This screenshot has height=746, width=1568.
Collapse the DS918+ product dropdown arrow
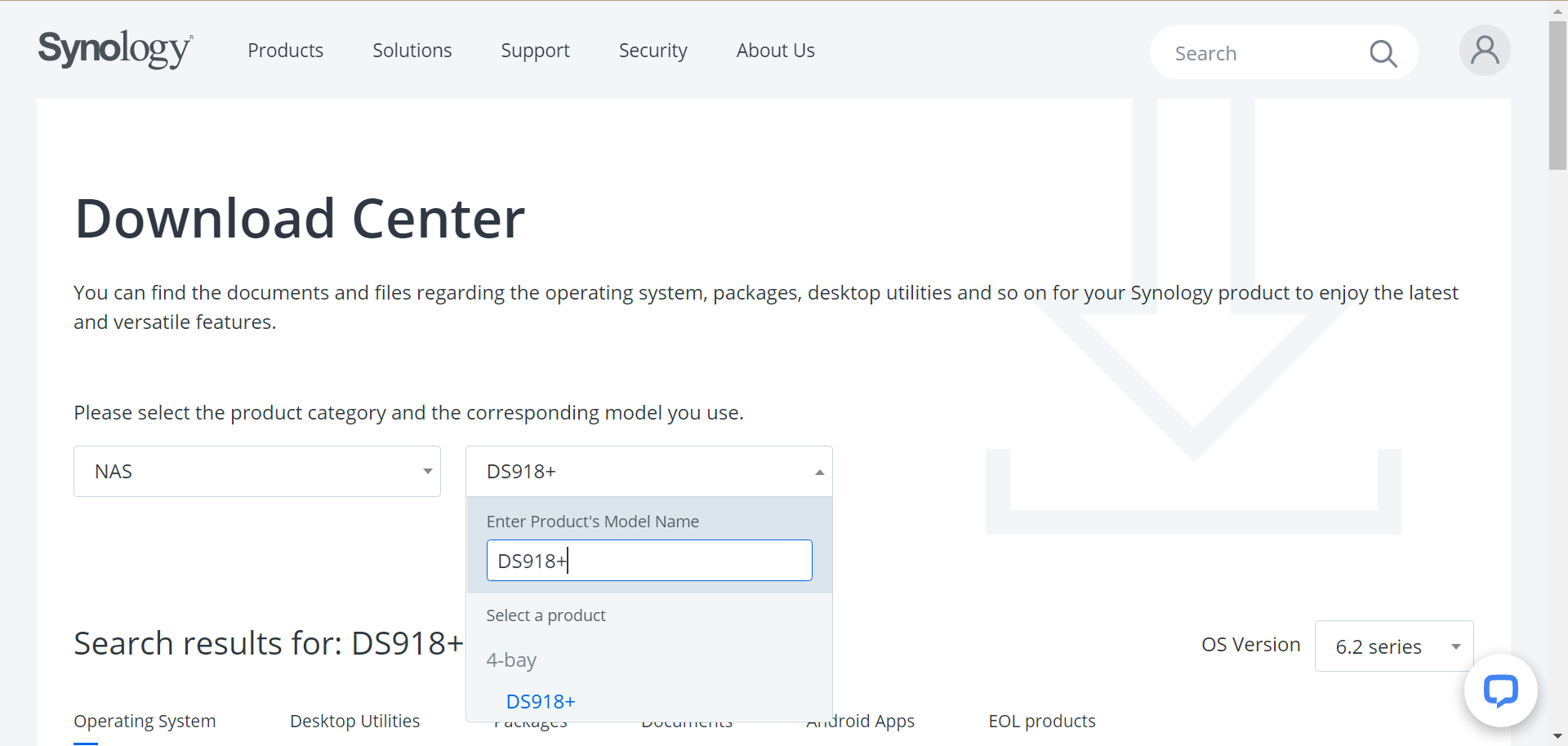[x=818, y=471]
